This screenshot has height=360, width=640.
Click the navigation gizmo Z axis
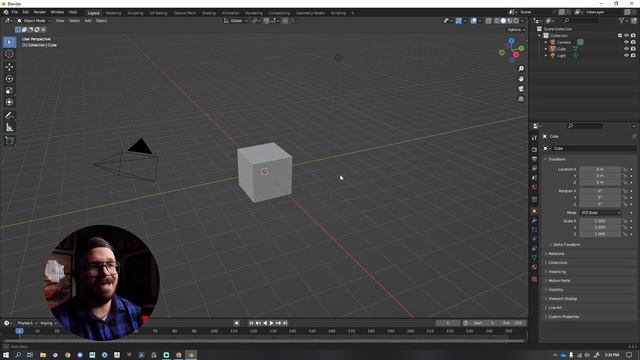pos(511,41)
